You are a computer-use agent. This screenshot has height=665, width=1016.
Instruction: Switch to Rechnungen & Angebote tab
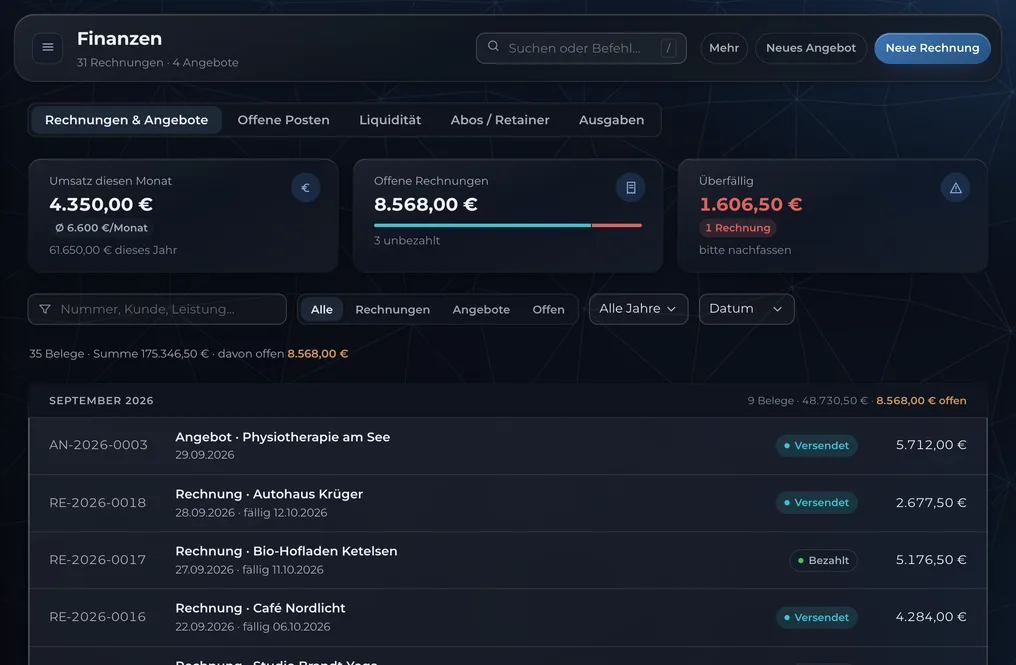(x=126, y=120)
